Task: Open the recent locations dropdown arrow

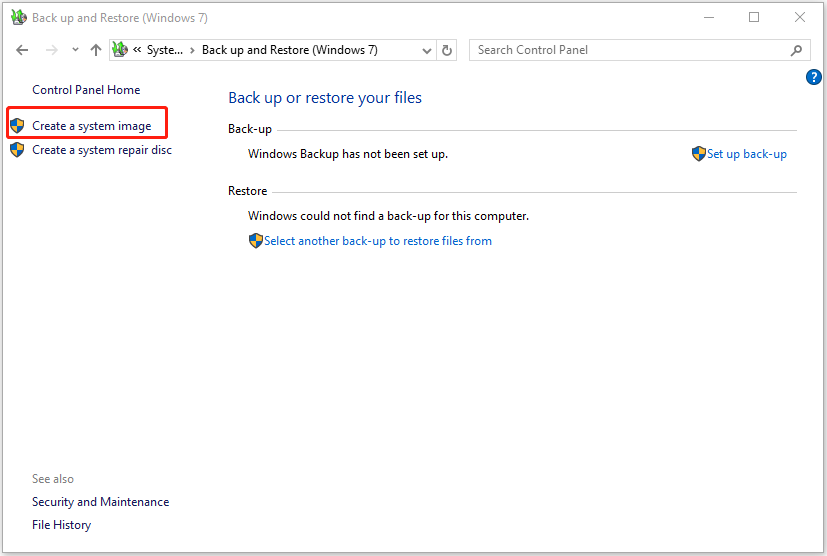Action: tap(75, 50)
